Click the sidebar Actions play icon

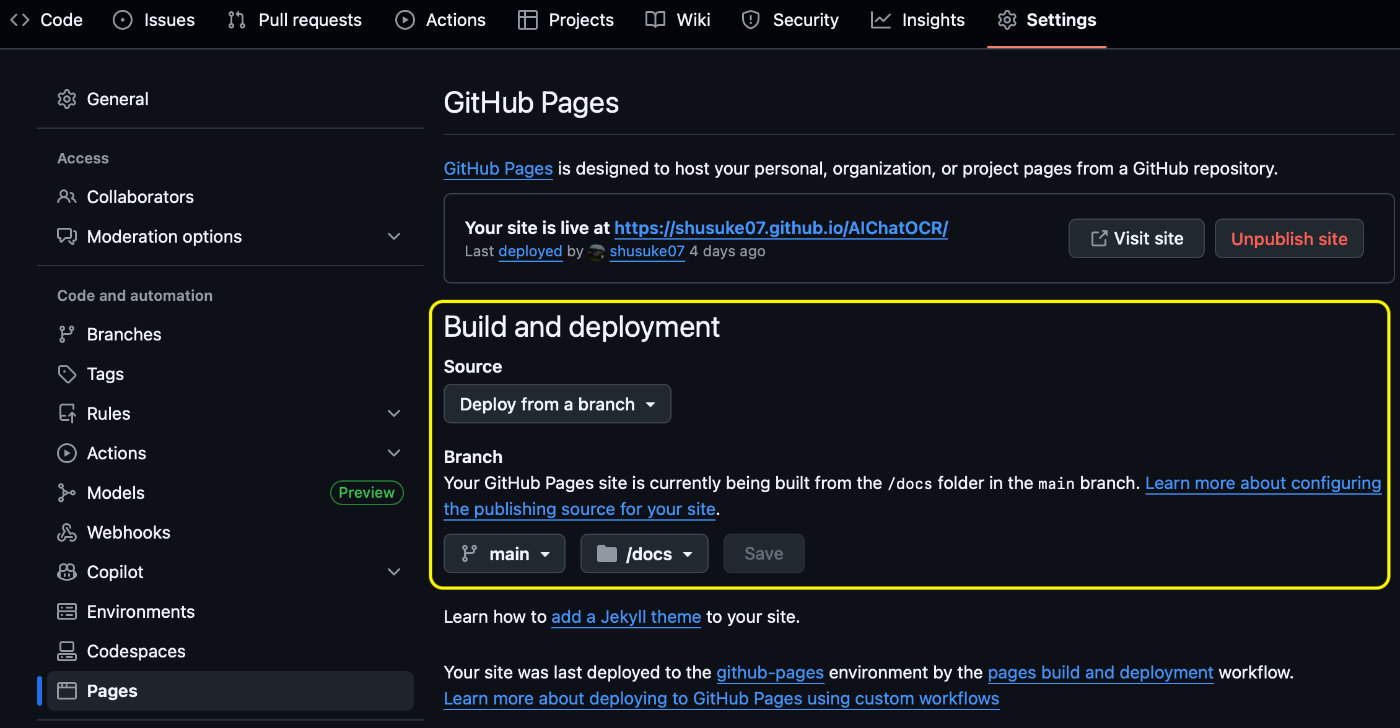pos(67,453)
